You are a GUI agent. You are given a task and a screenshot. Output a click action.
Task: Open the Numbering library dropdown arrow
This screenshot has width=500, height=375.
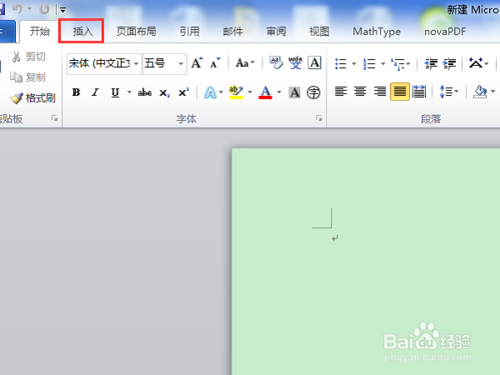point(383,63)
